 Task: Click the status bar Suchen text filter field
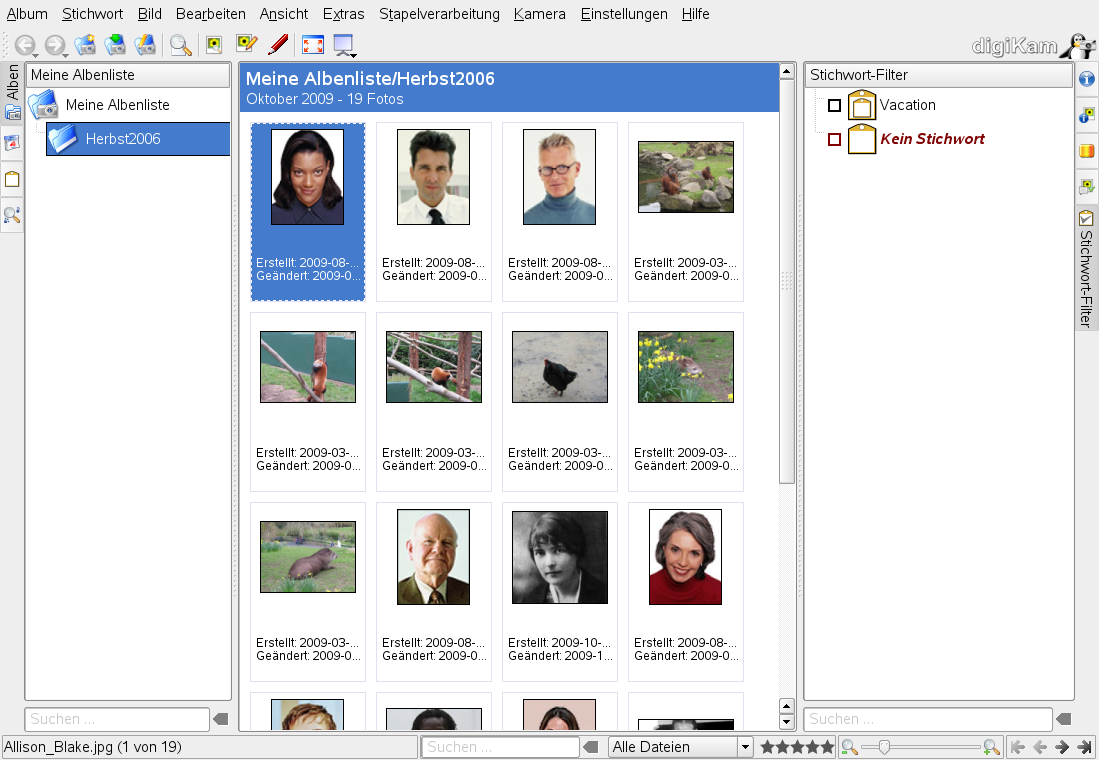[x=500, y=747]
